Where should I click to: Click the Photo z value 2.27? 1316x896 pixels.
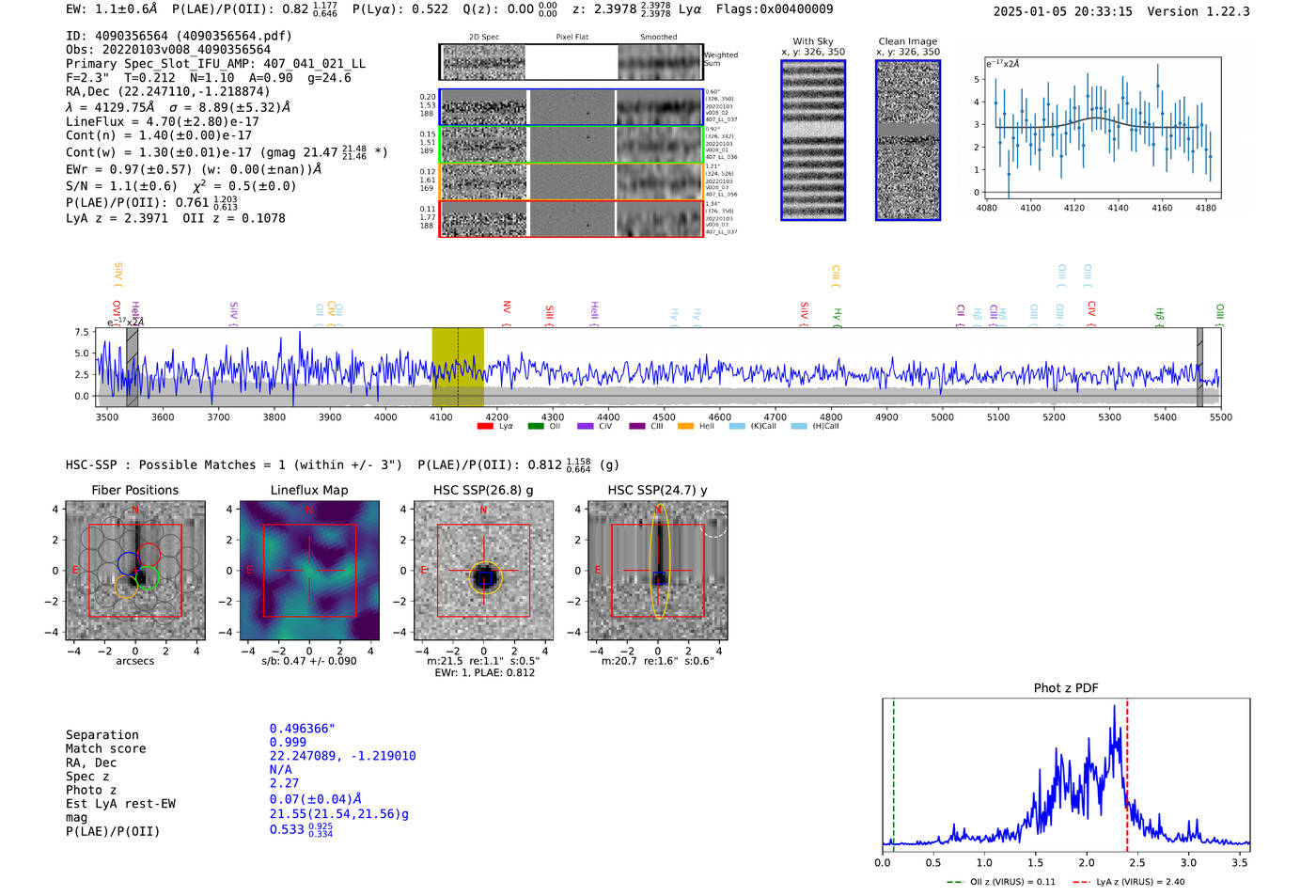point(284,783)
